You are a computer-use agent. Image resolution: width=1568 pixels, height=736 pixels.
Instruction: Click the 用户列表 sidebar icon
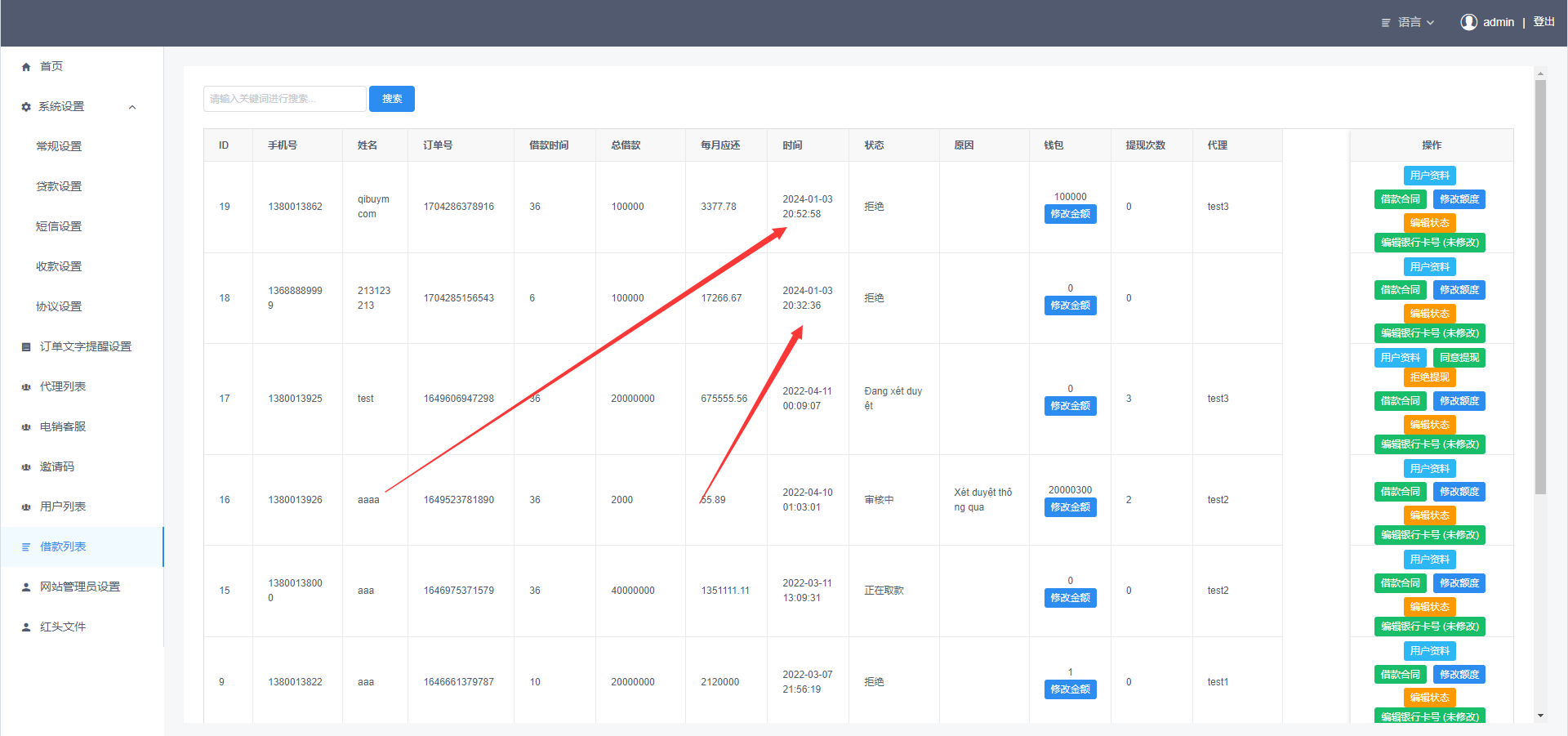(26, 507)
